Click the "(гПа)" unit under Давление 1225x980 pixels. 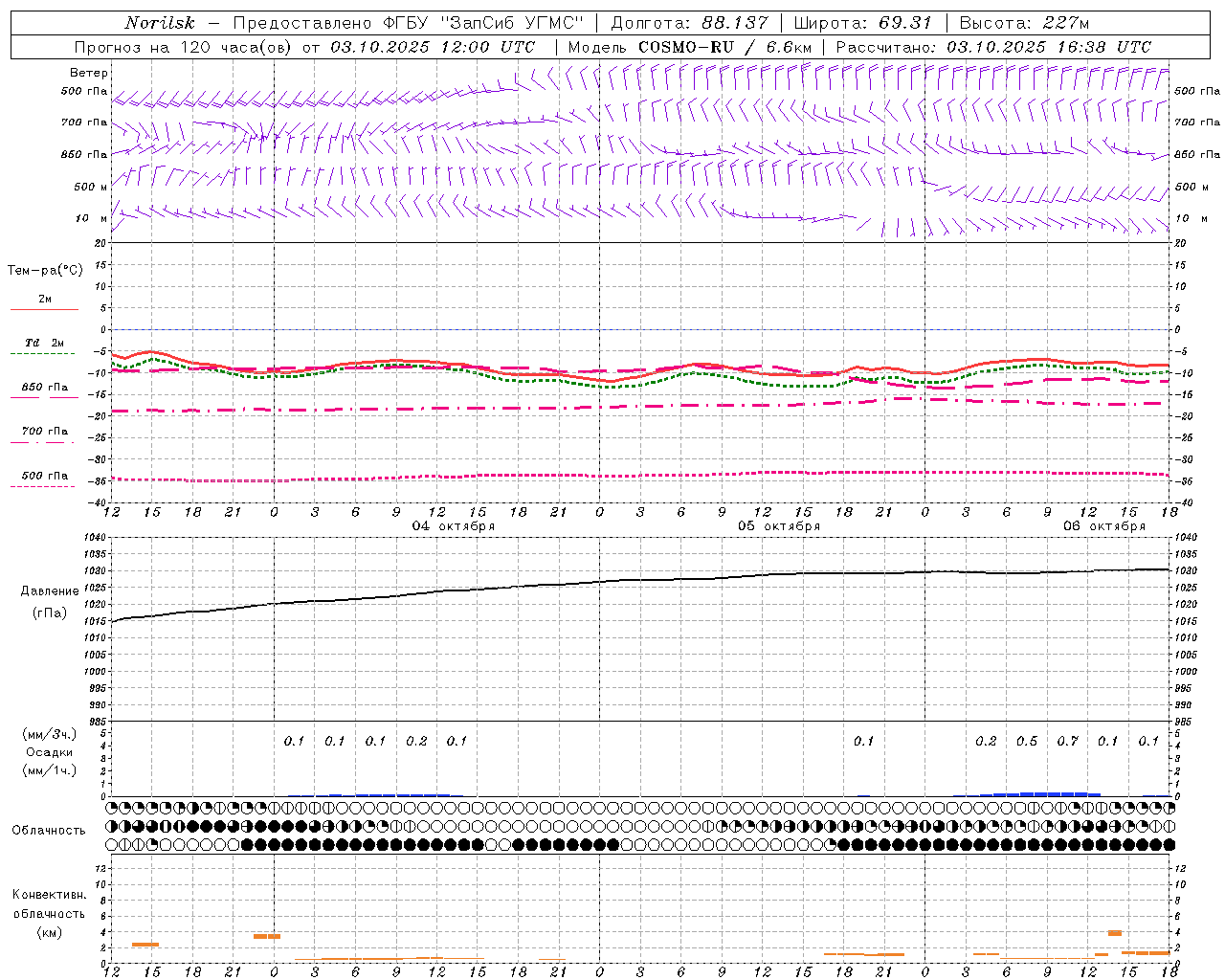pyautogui.click(x=50, y=613)
